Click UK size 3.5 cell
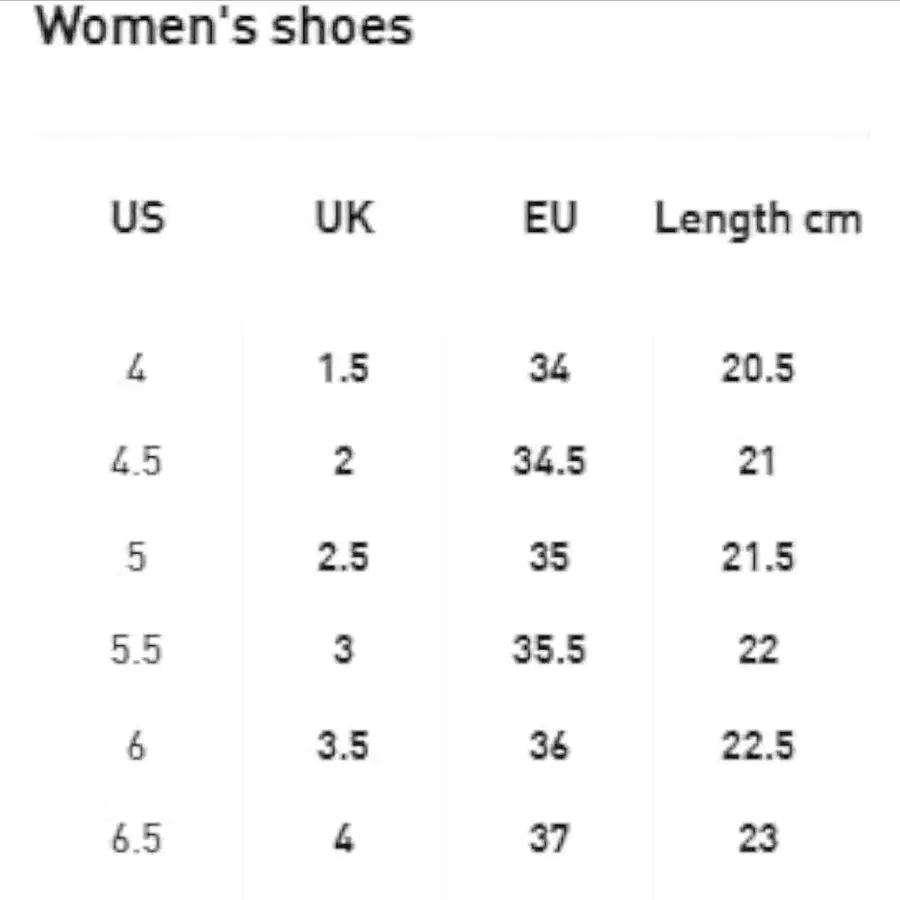 pos(343,745)
